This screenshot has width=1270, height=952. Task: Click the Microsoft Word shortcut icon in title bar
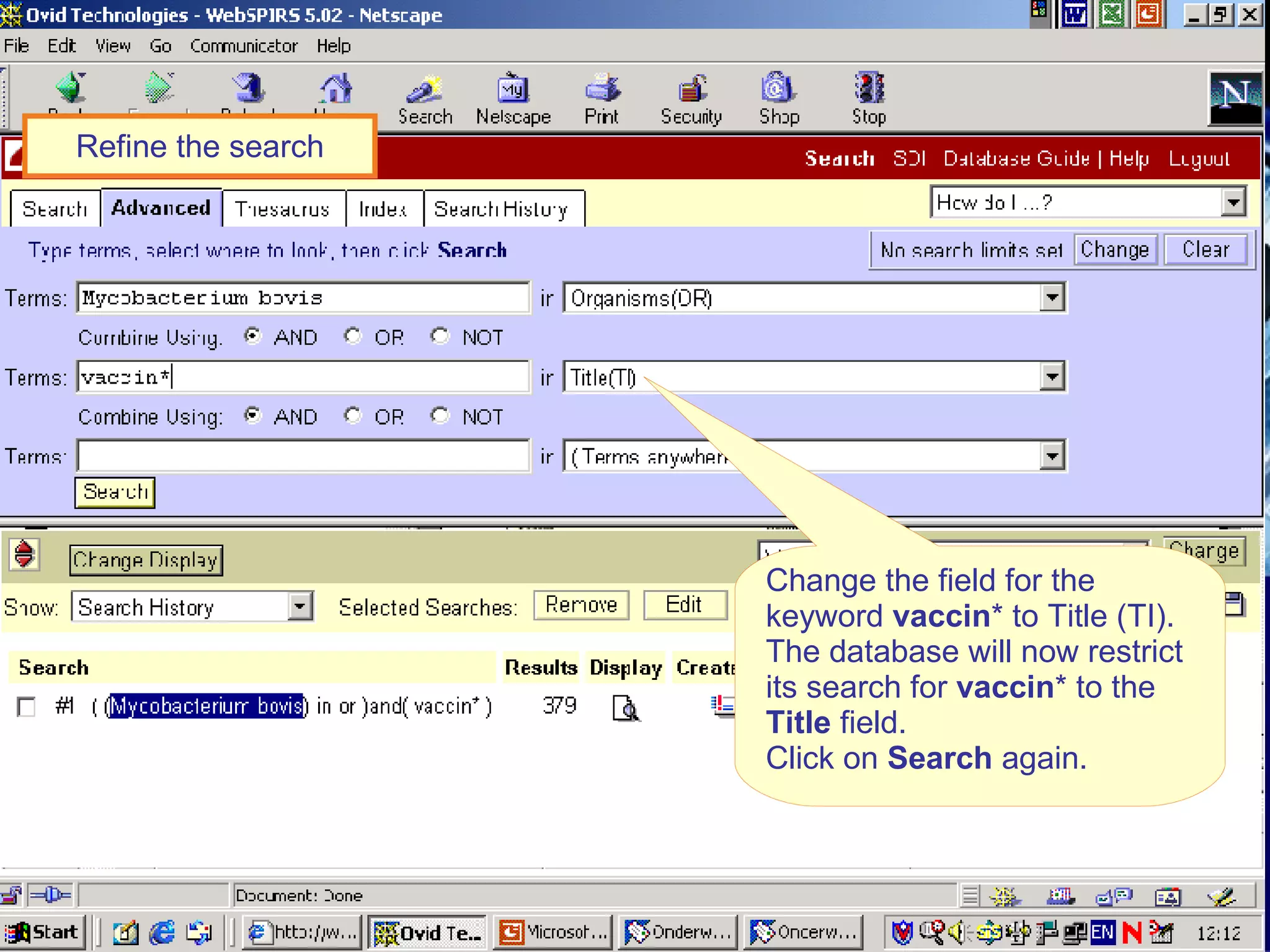(1074, 14)
